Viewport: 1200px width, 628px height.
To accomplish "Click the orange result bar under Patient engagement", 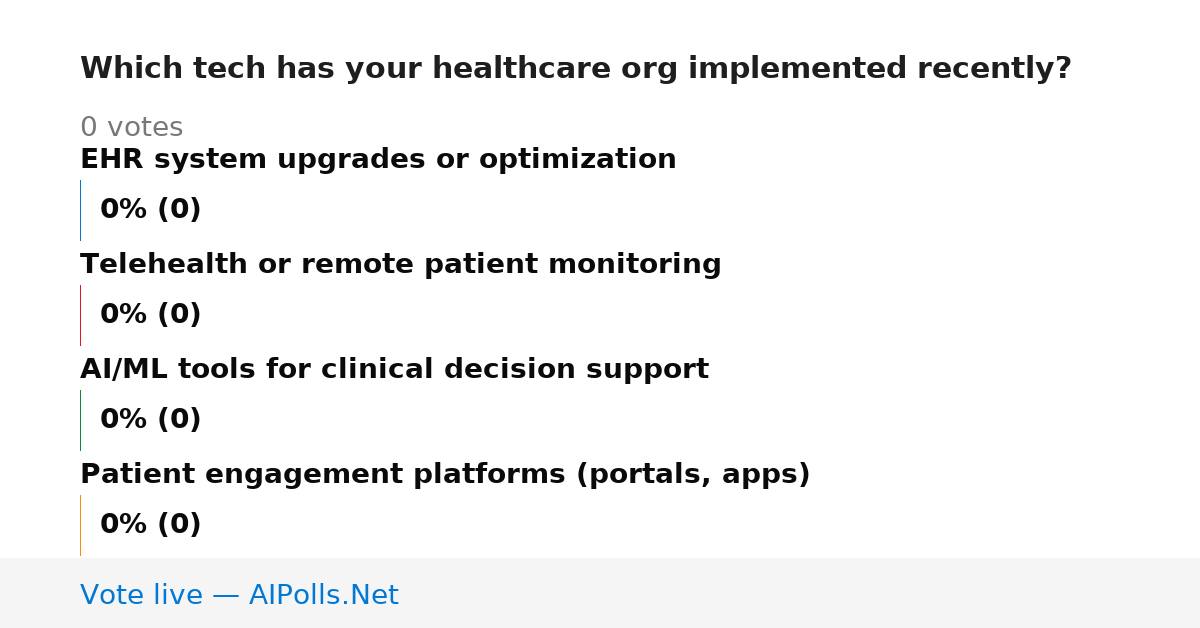I will click(x=80, y=525).
